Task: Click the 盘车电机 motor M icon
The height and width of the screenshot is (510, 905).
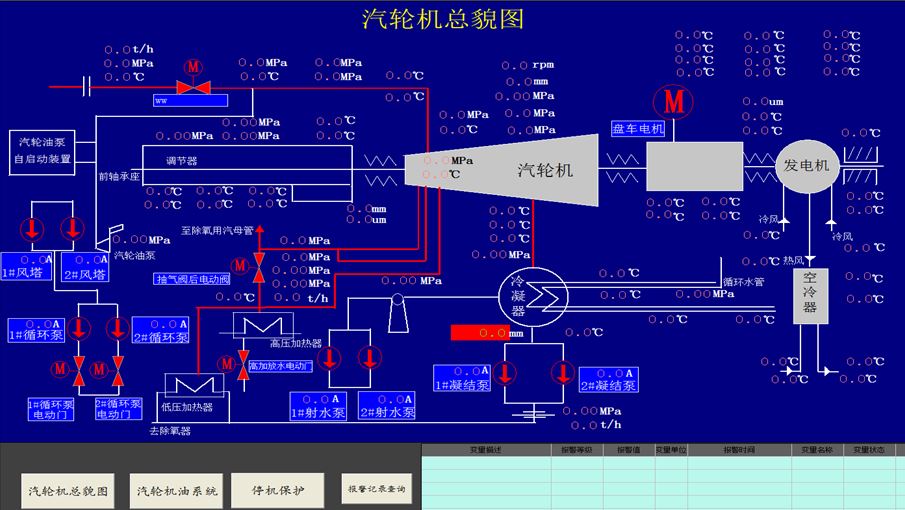Action: [674, 102]
